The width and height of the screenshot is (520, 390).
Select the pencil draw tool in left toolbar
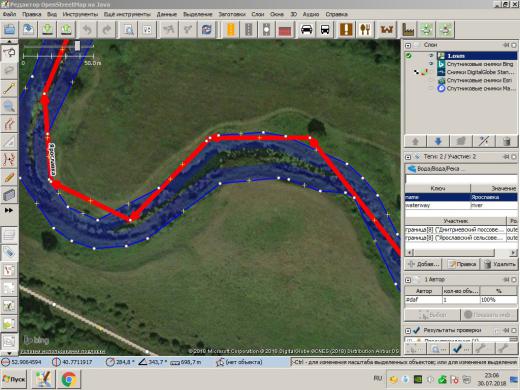pos(9,177)
